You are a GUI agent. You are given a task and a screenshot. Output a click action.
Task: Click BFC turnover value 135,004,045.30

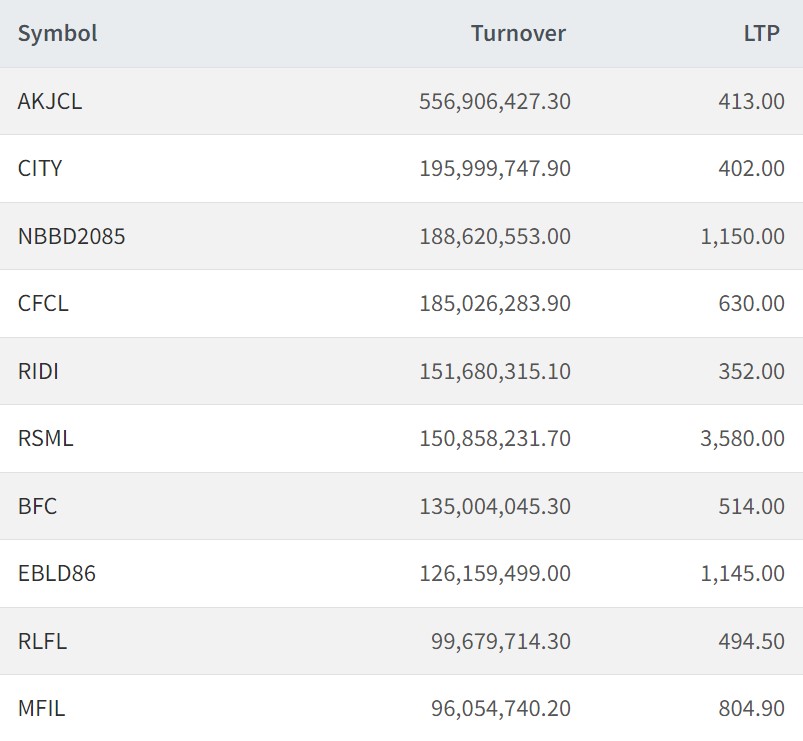click(495, 506)
